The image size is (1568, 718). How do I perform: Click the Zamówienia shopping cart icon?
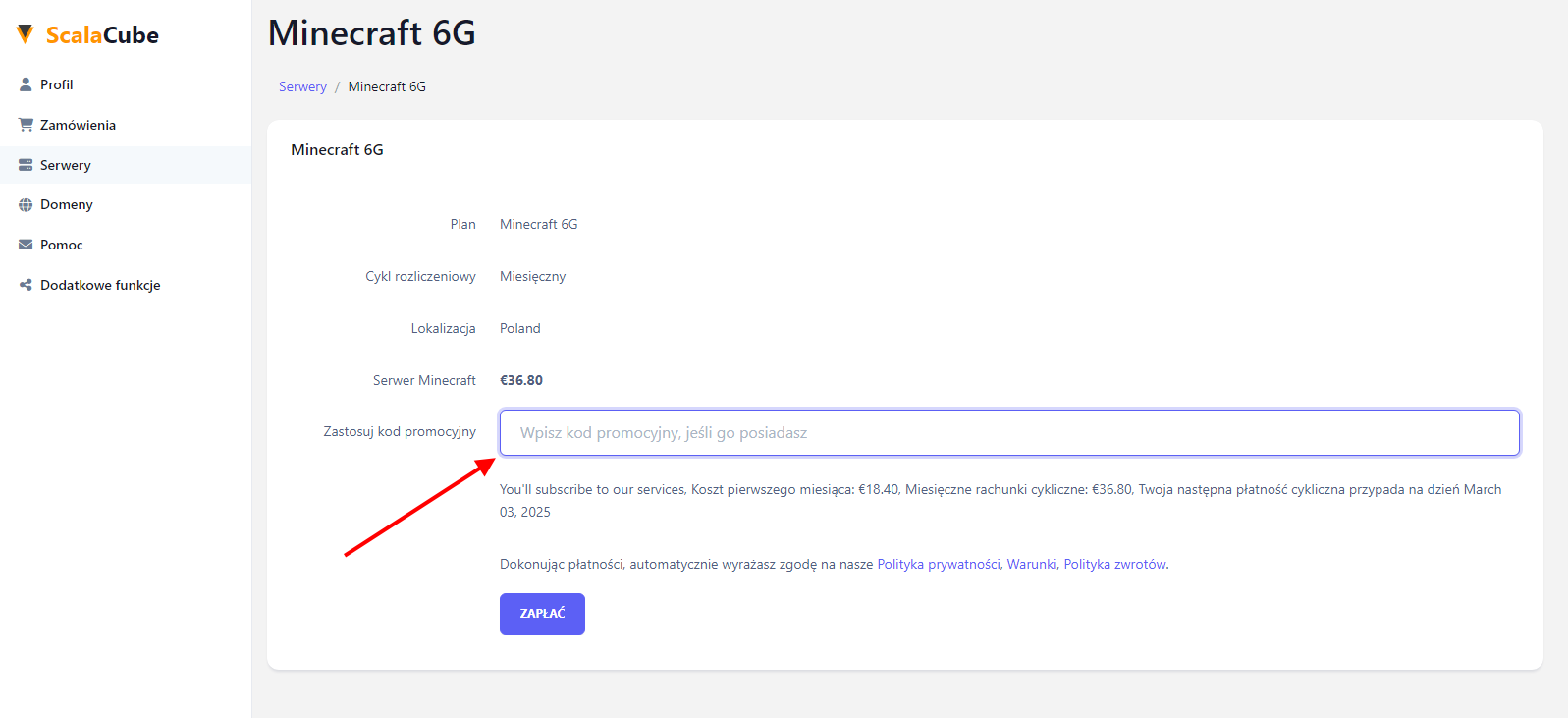(26, 125)
